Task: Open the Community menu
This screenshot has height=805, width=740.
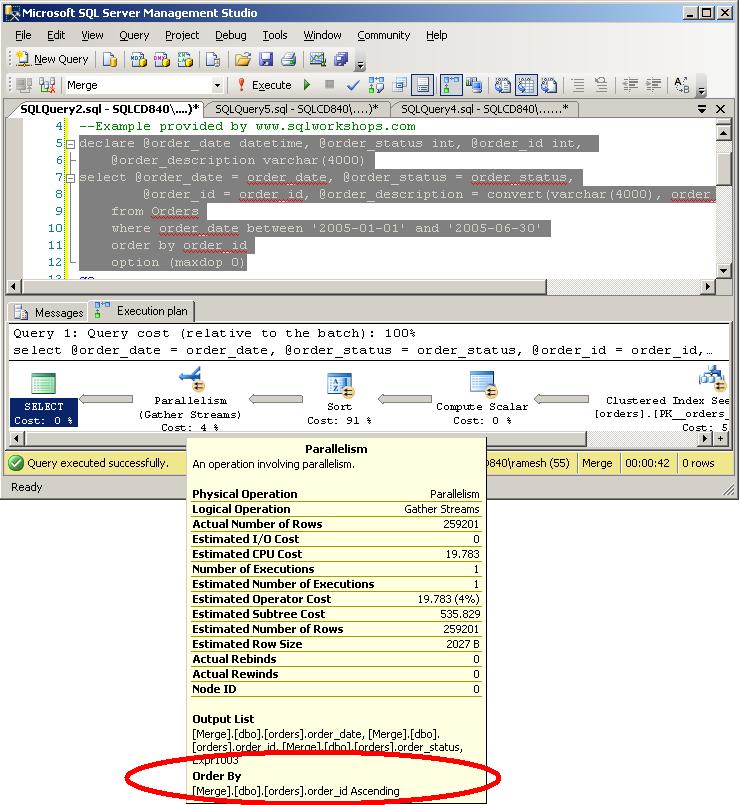Action: (x=384, y=35)
